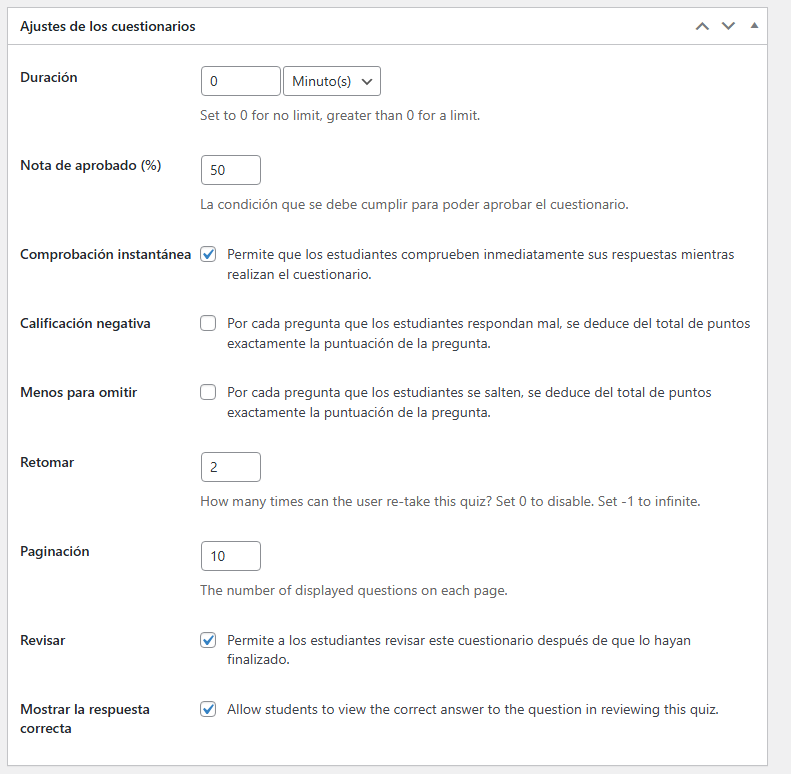
Task: Collapse the Ajustes de los cuestionarios panel
Action: click(x=754, y=25)
